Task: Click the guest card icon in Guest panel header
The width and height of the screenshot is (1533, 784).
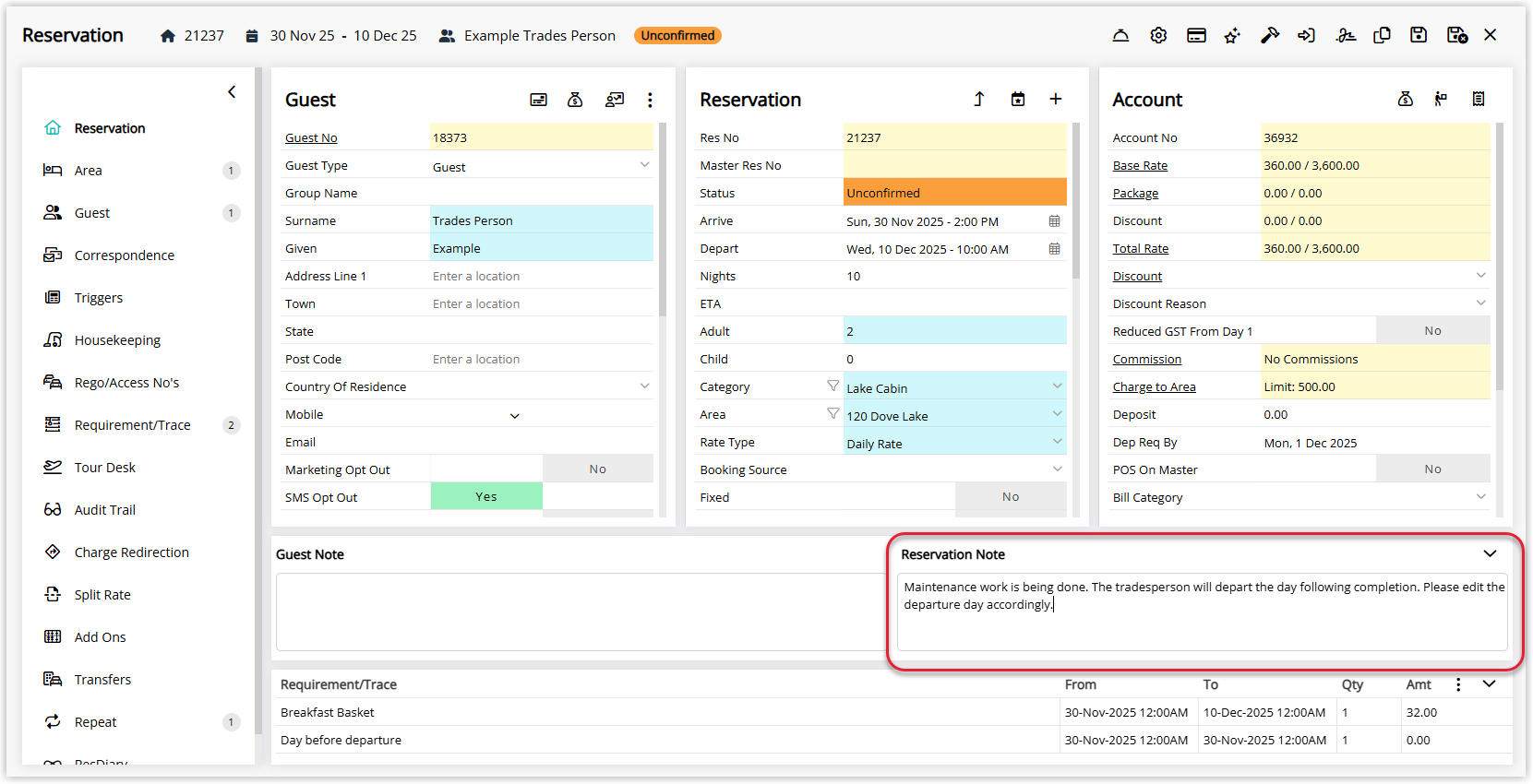Action: tap(539, 100)
